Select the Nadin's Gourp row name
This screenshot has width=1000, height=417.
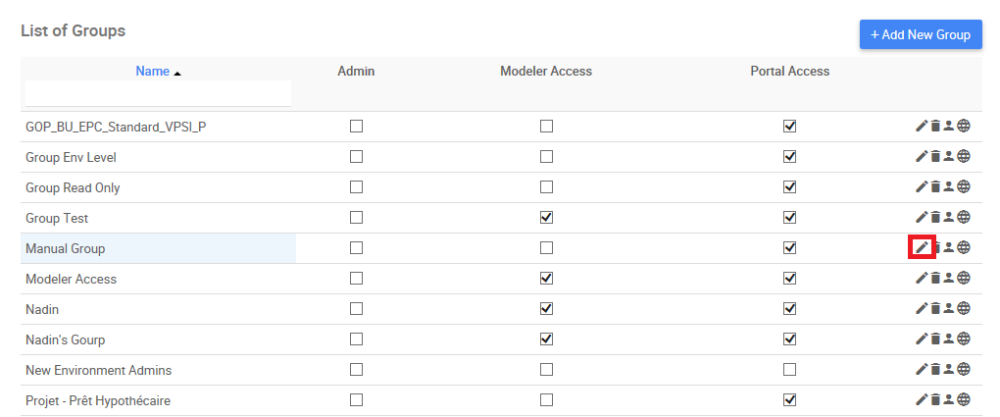coord(65,340)
